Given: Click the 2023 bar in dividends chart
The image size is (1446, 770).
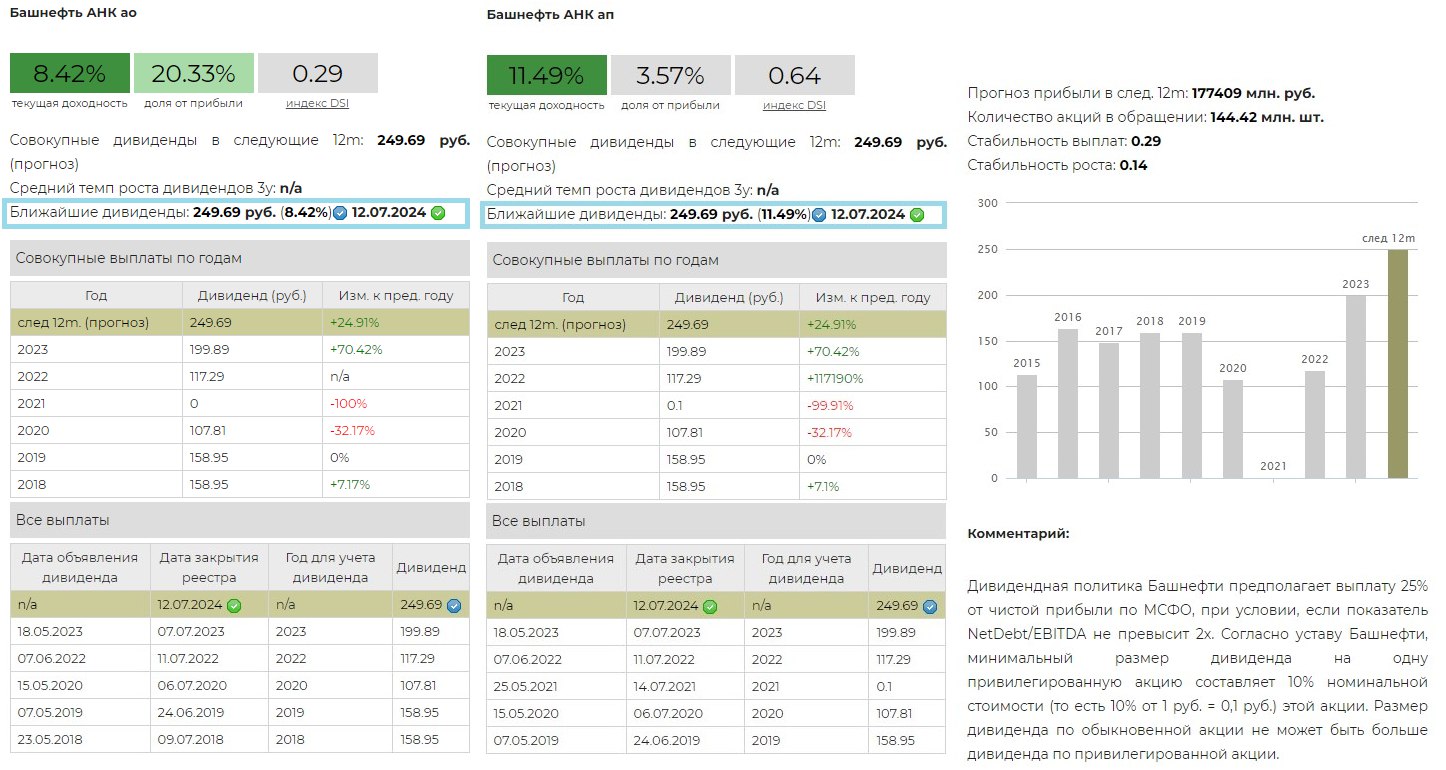Looking at the screenshot, I should pyautogui.click(x=1355, y=387).
